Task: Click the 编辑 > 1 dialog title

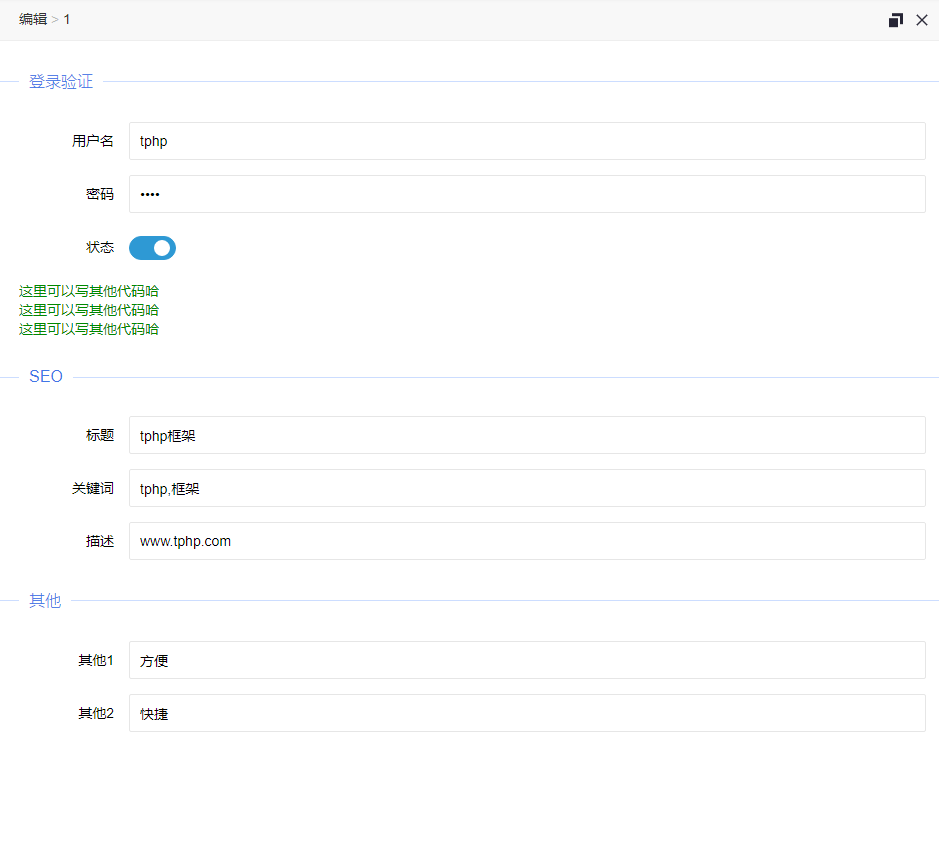Action: [44, 20]
